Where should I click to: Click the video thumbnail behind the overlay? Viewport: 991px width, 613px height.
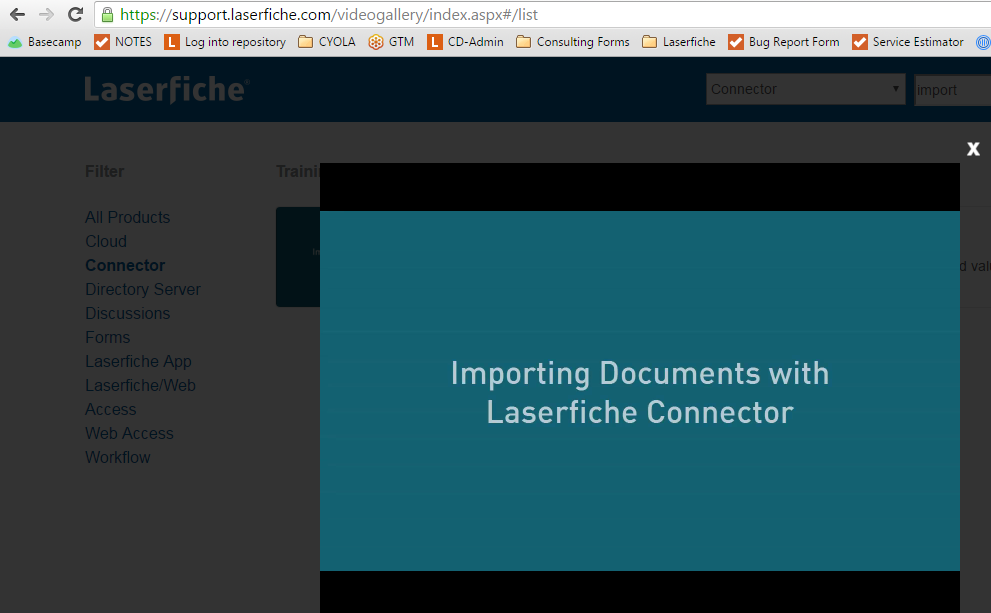coord(298,257)
